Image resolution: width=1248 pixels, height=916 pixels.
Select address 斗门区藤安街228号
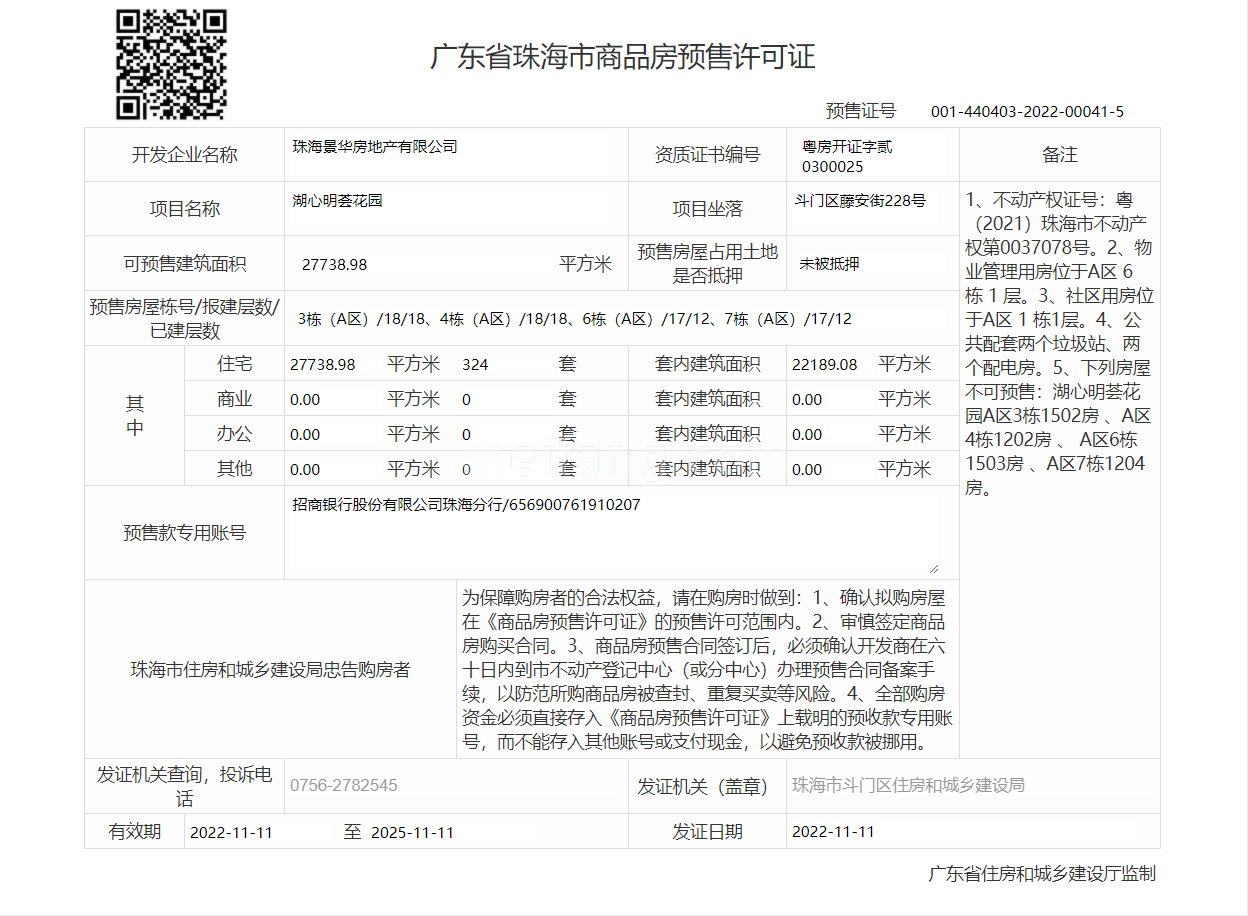860,201
